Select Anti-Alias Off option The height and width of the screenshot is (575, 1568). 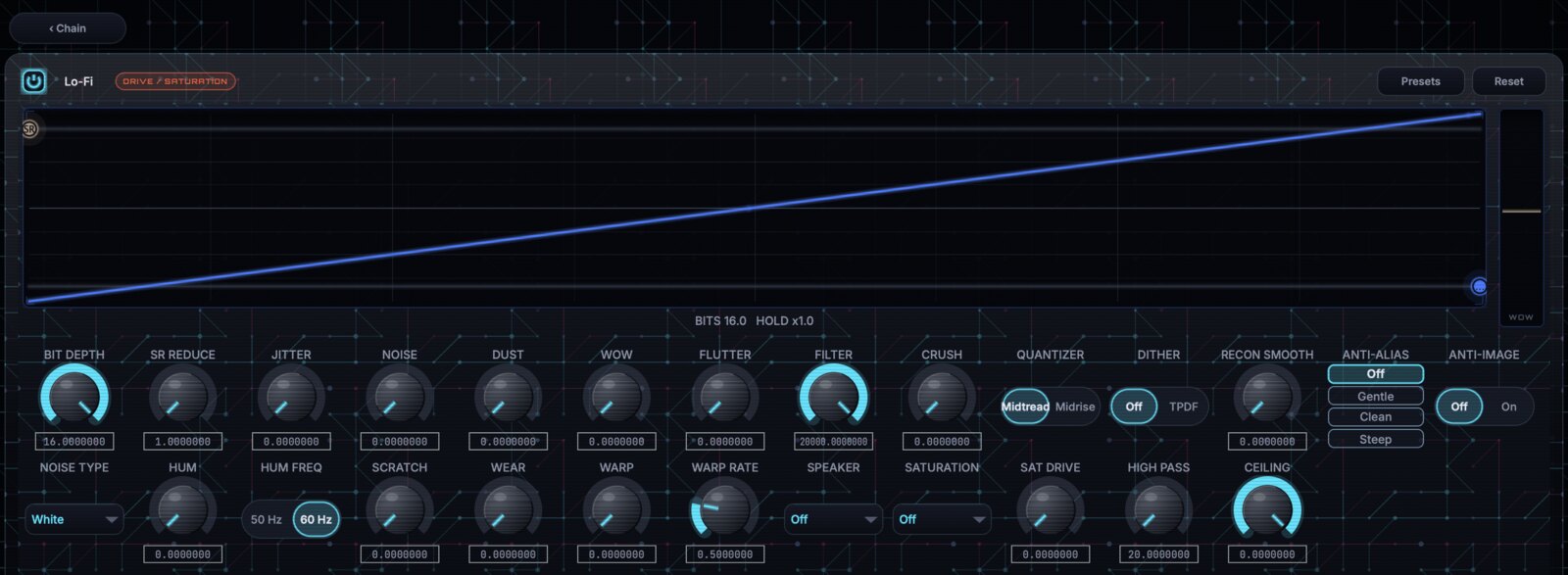point(1375,374)
